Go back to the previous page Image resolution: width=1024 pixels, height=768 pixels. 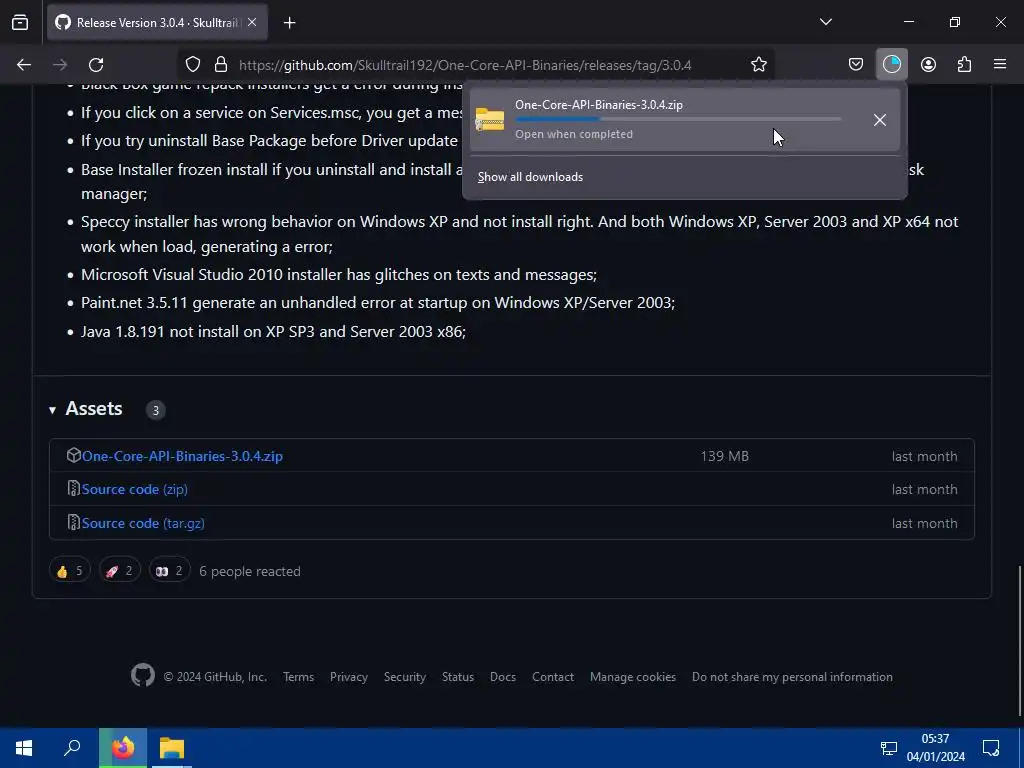[x=24, y=65]
